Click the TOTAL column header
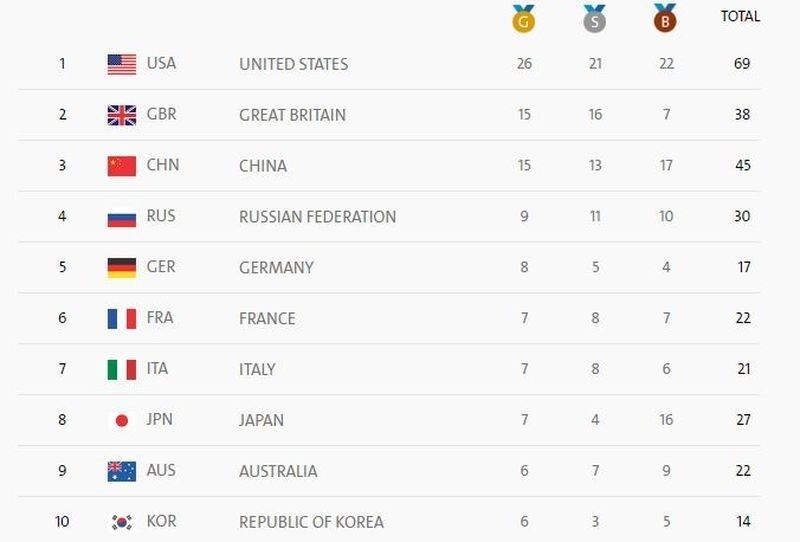800x542 pixels. pyautogui.click(x=740, y=16)
